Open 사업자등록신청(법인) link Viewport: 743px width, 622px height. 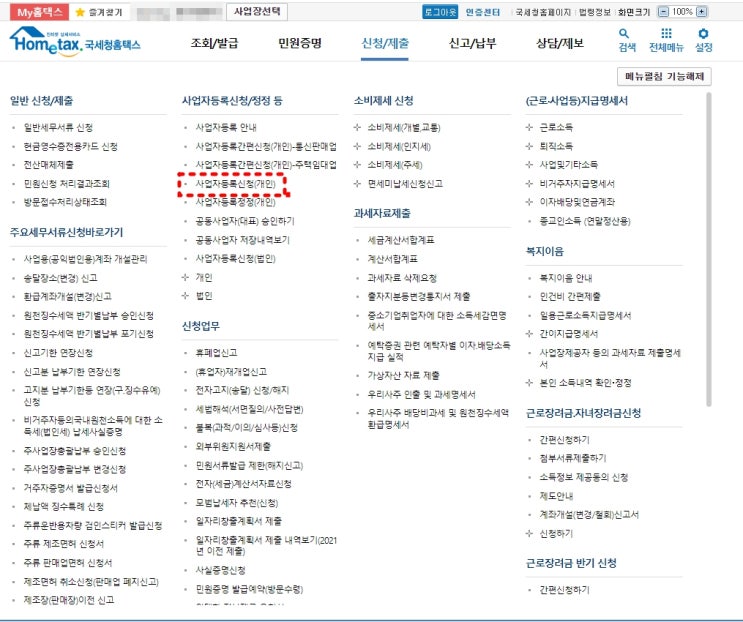236,259
